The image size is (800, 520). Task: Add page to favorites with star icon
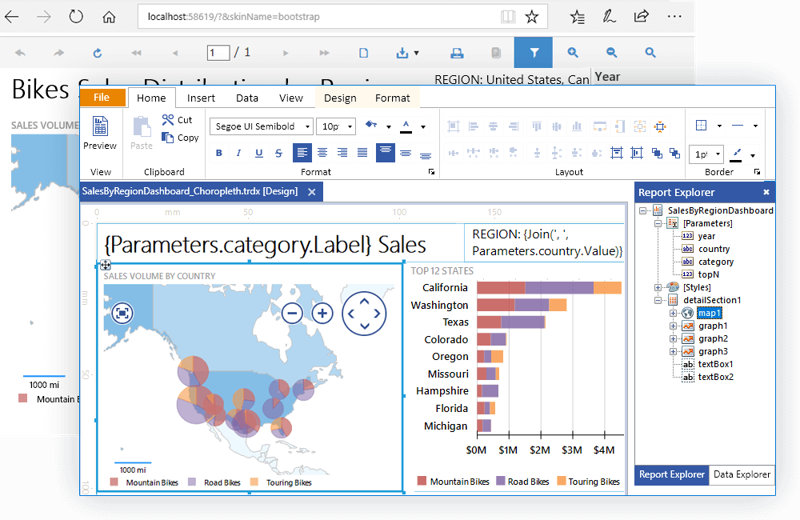(x=532, y=17)
